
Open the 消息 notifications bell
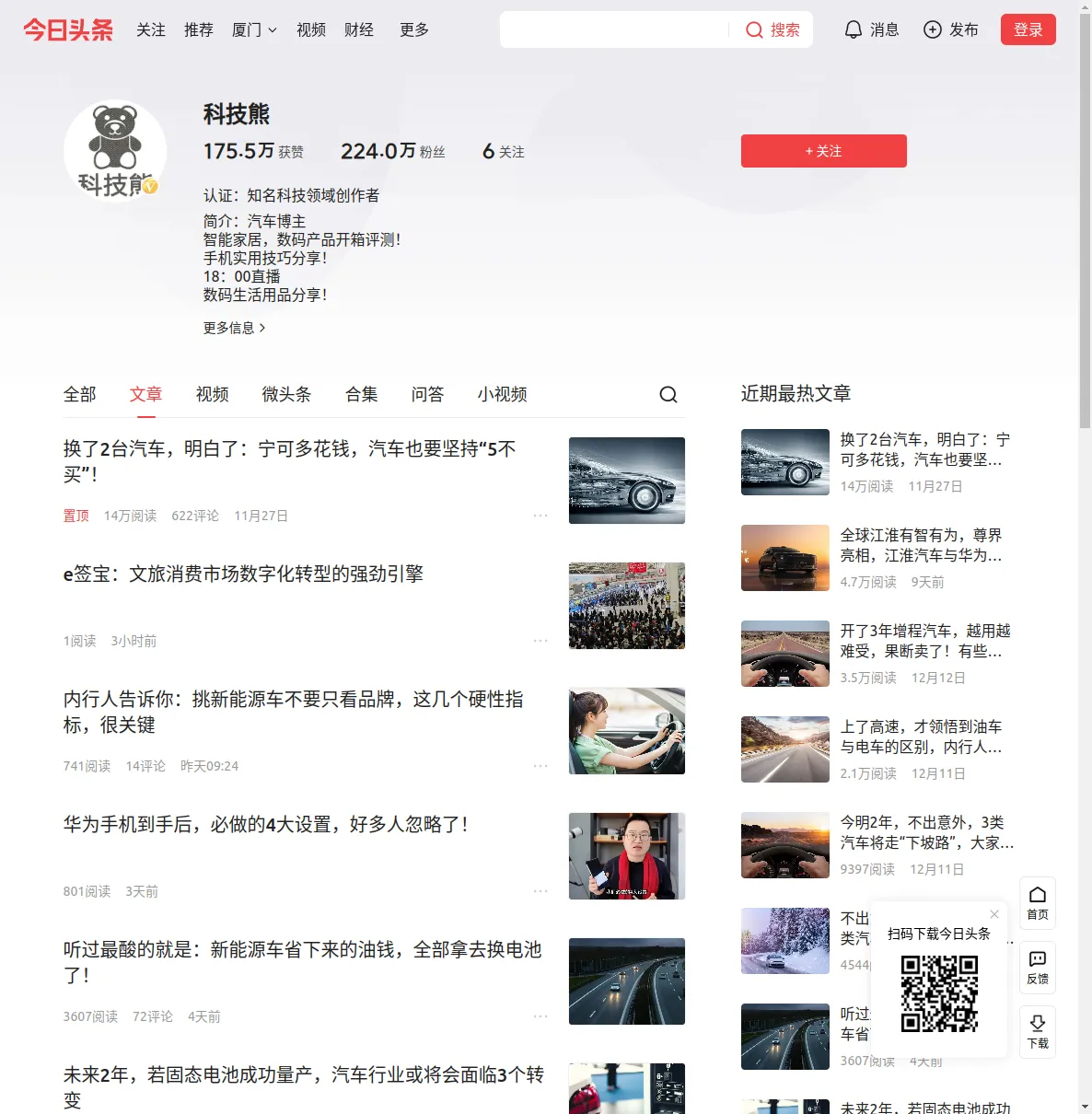[x=854, y=29]
